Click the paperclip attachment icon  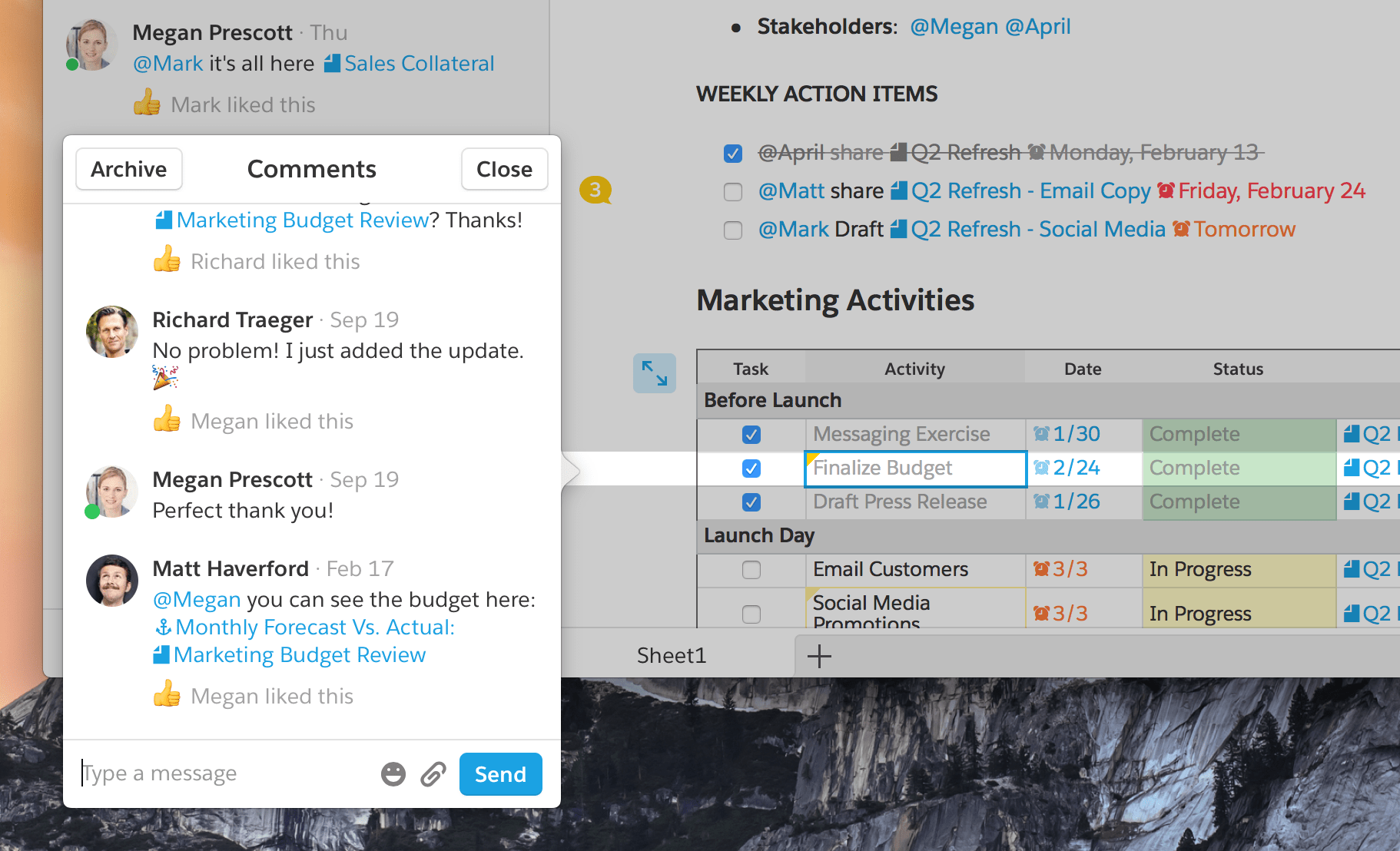(433, 774)
